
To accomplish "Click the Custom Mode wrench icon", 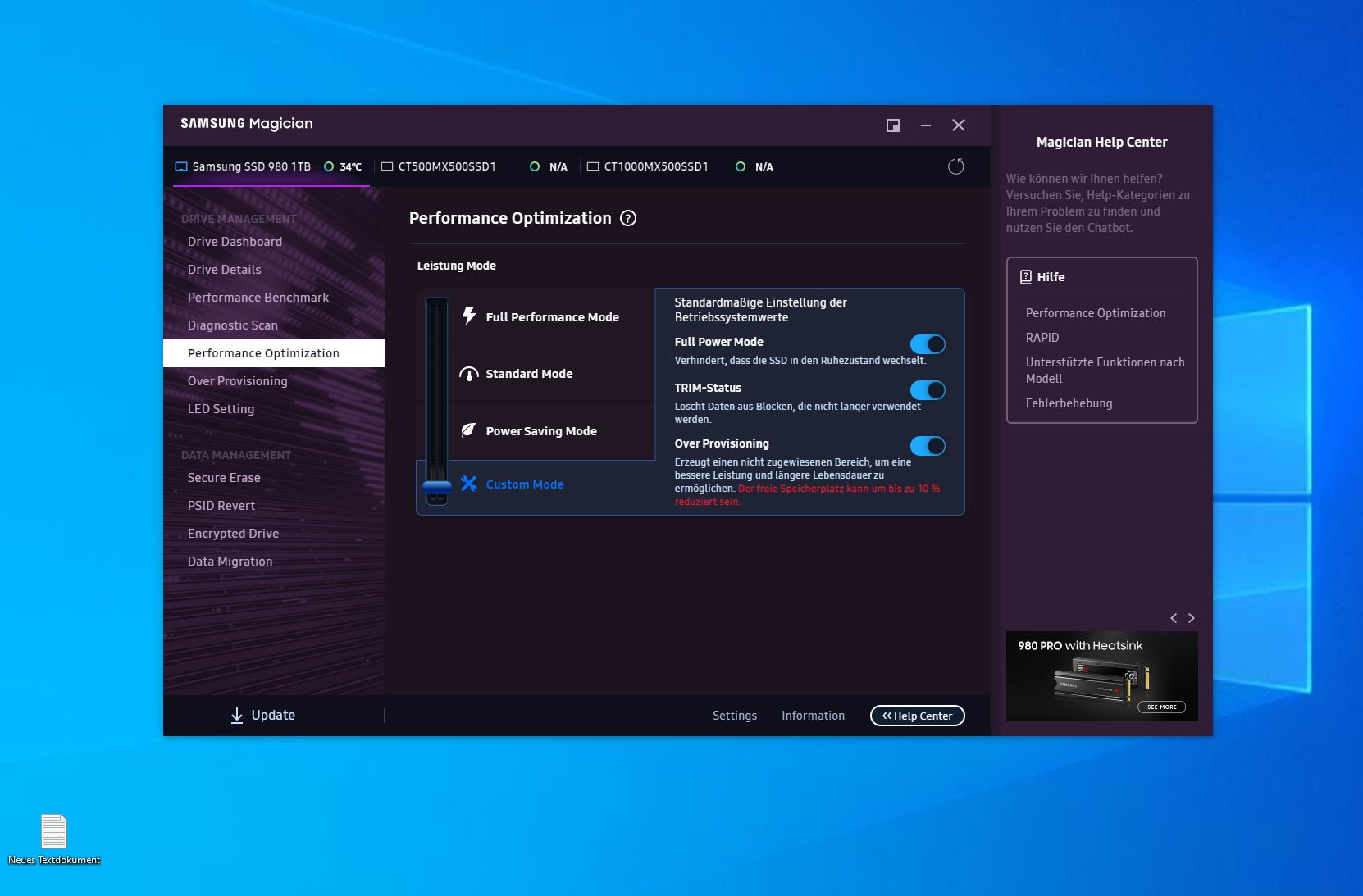I will [x=469, y=484].
